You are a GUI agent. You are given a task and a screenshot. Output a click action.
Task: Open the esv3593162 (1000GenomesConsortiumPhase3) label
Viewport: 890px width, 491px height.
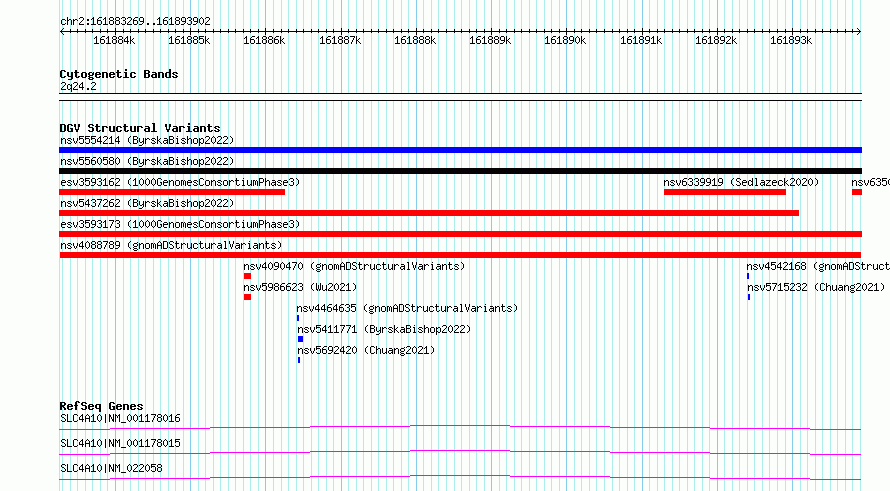click(x=180, y=182)
